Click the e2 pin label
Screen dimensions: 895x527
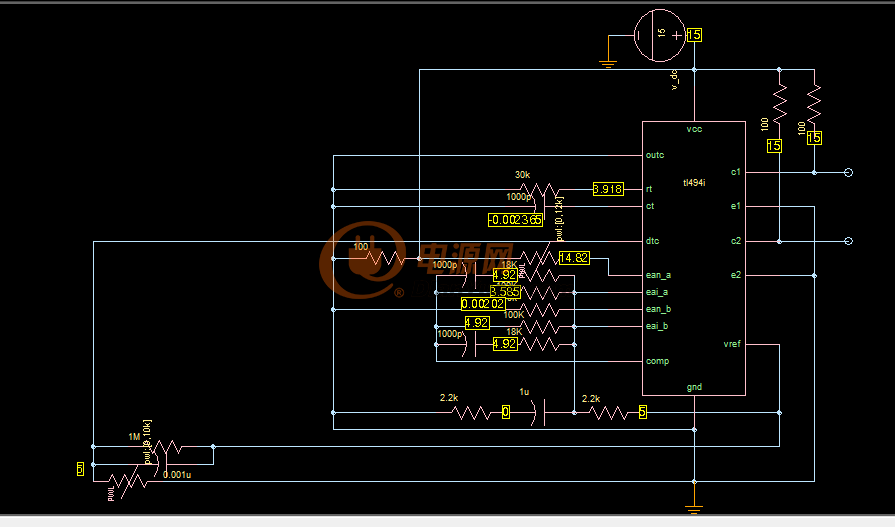(x=736, y=275)
